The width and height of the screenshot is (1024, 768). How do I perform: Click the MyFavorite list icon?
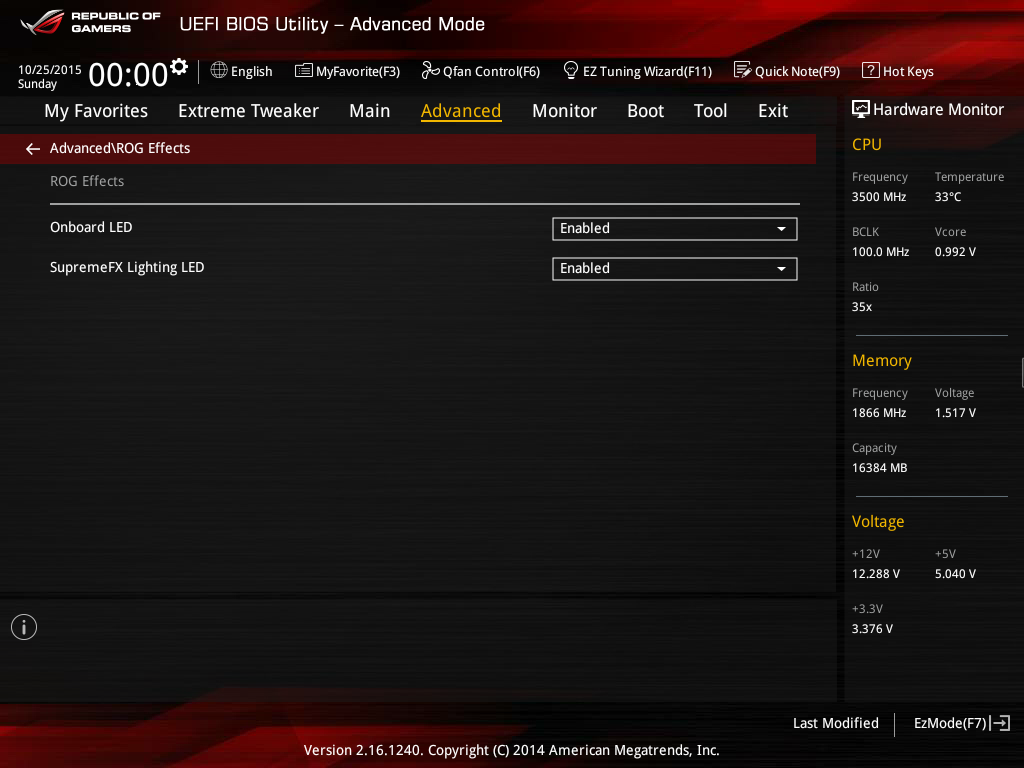[x=304, y=71]
